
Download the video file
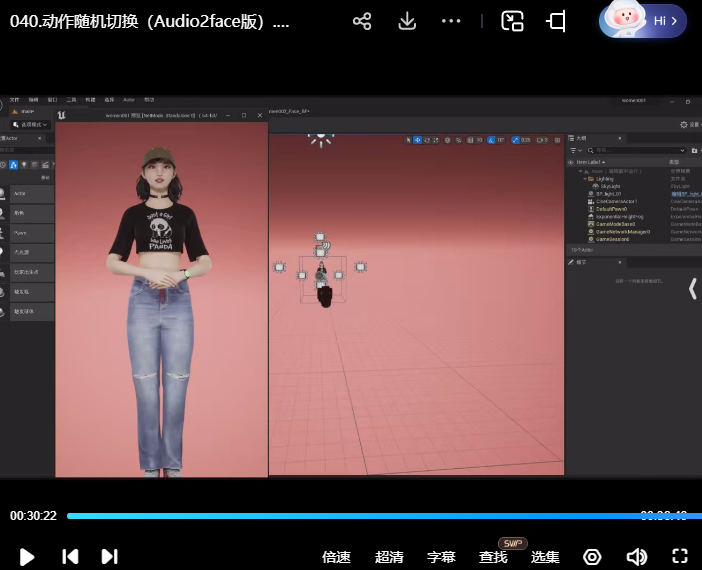coord(407,21)
